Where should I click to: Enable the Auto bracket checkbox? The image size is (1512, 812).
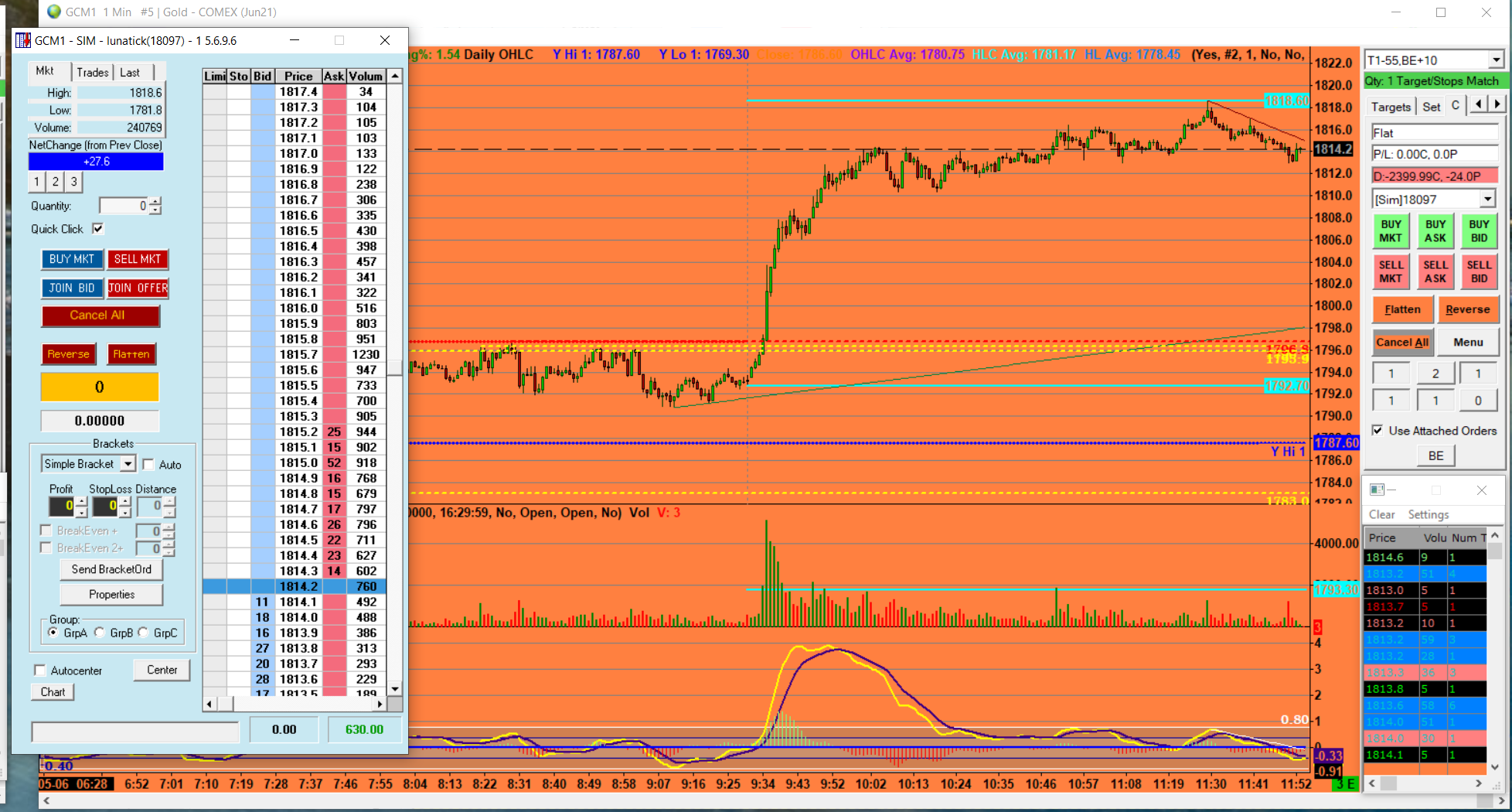point(148,464)
